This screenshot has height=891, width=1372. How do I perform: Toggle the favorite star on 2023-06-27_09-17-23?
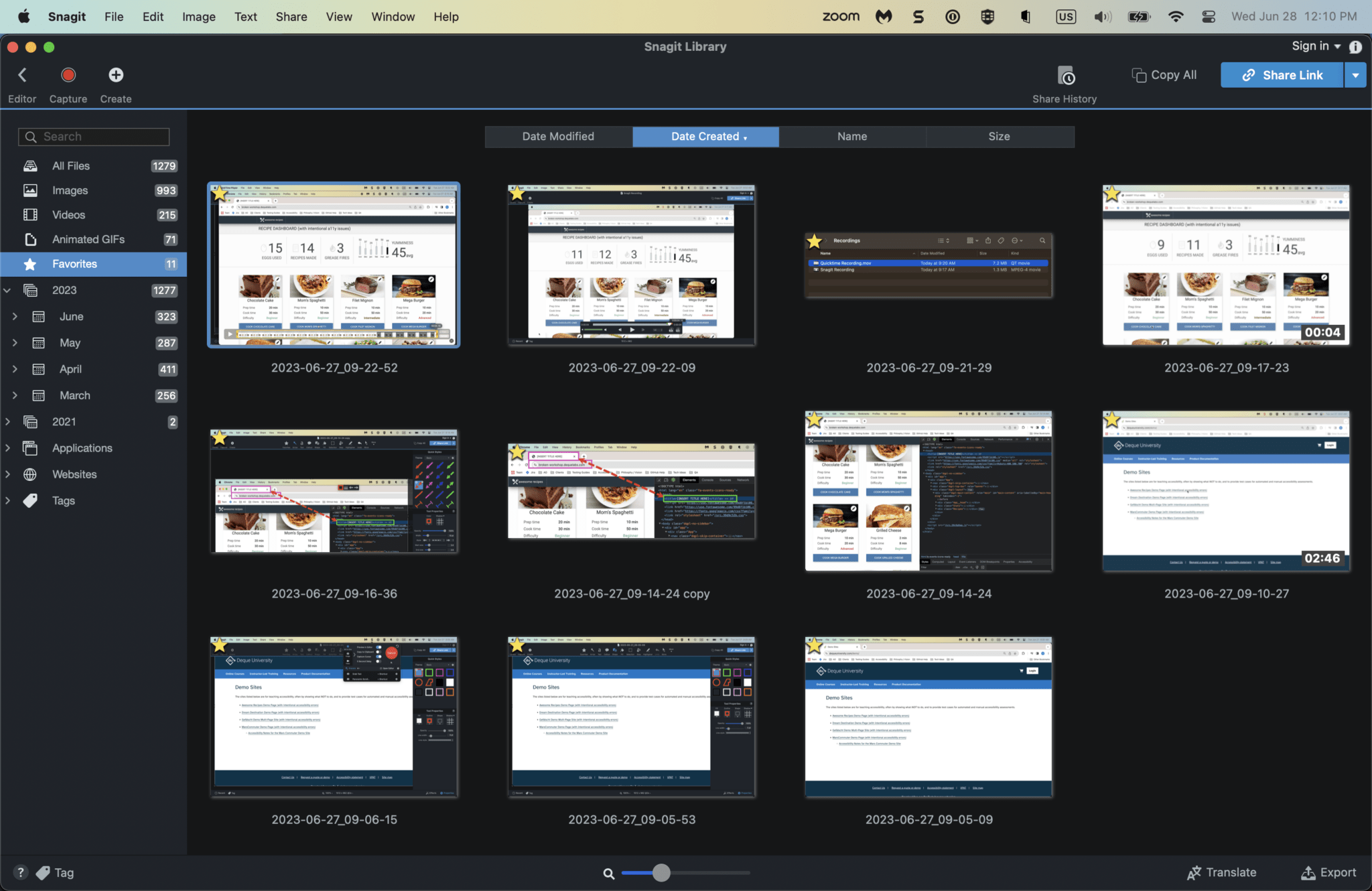click(1111, 193)
